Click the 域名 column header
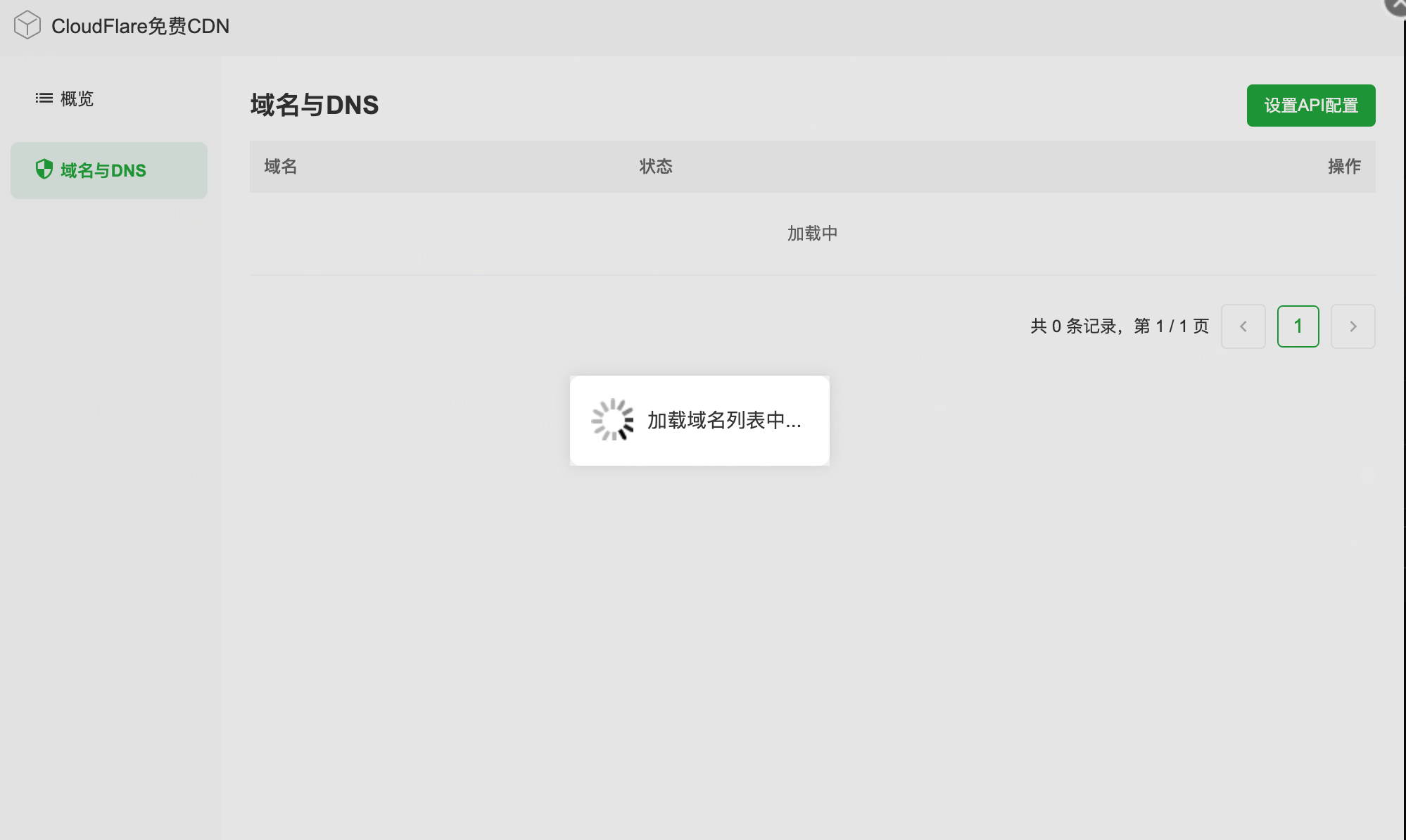Screen dimensions: 1406x840 click(279, 167)
